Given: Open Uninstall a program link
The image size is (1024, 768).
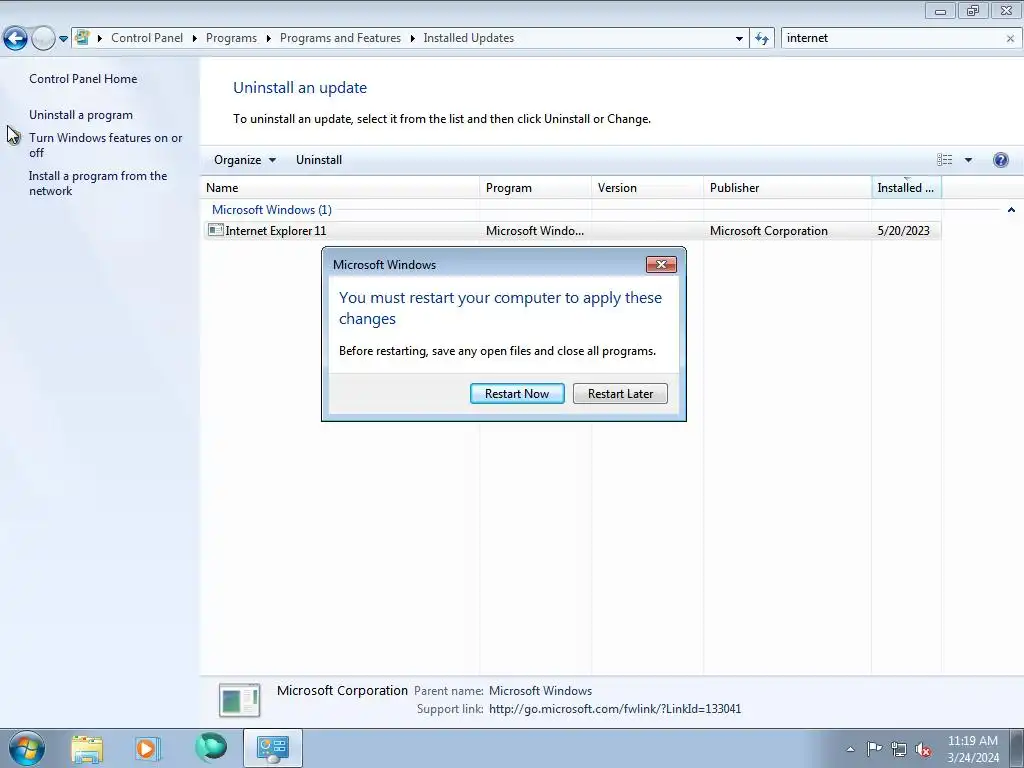Looking at the screenshot, I should pos(81,114).
